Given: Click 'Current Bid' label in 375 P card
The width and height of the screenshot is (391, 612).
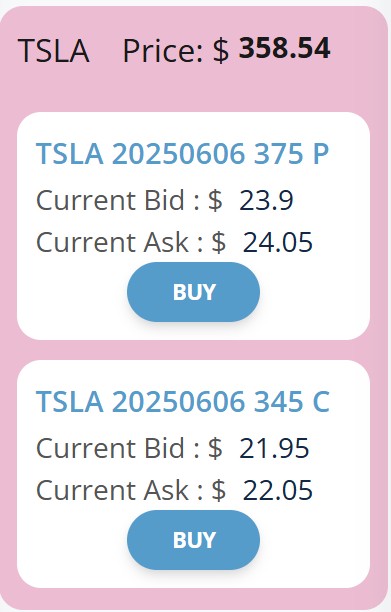Looking at the screenshot, I should (x=110, y=201).
